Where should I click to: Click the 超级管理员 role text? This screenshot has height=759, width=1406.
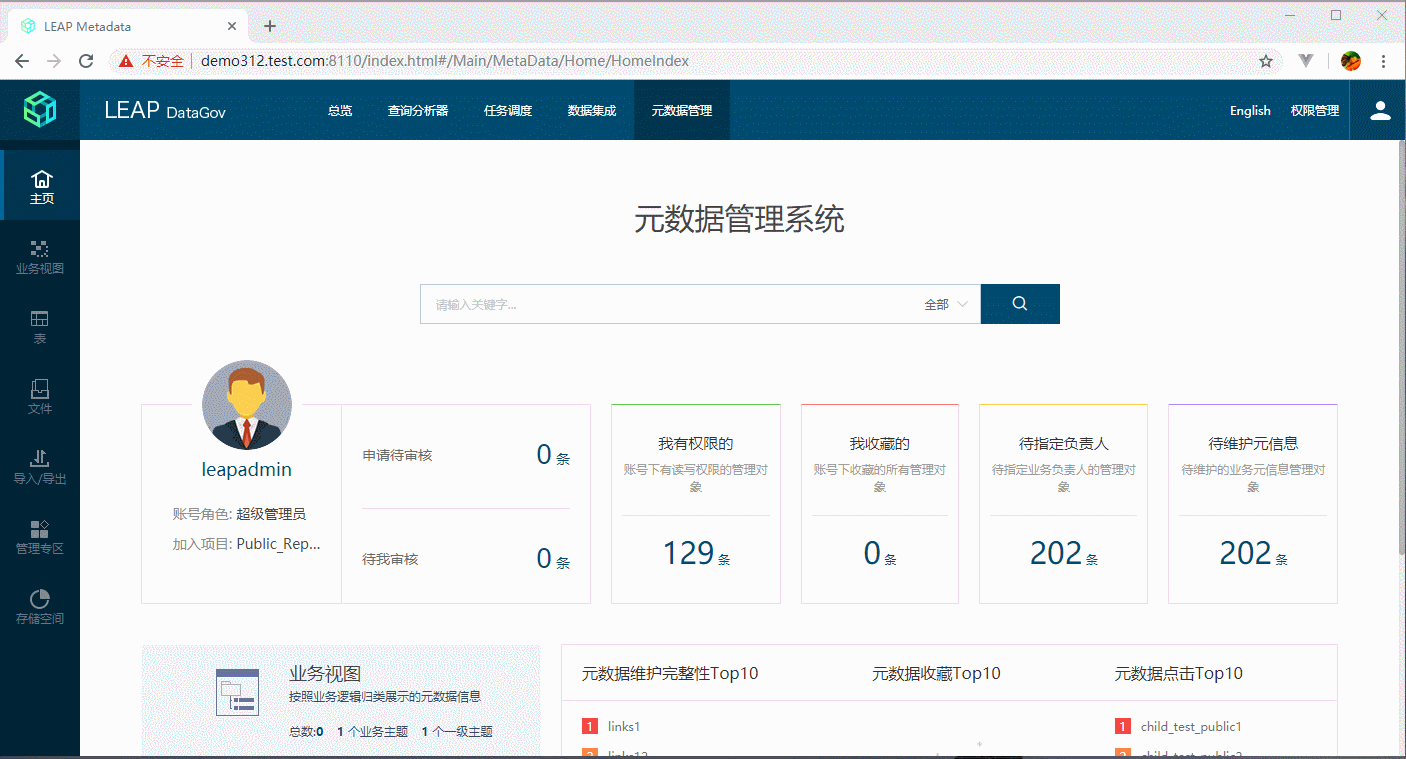[271, 514]
